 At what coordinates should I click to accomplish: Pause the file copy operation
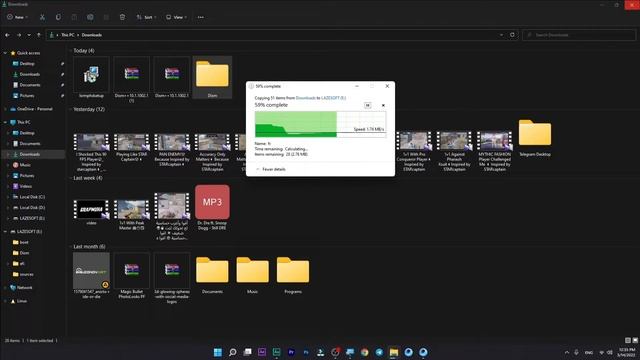[367, 105]
